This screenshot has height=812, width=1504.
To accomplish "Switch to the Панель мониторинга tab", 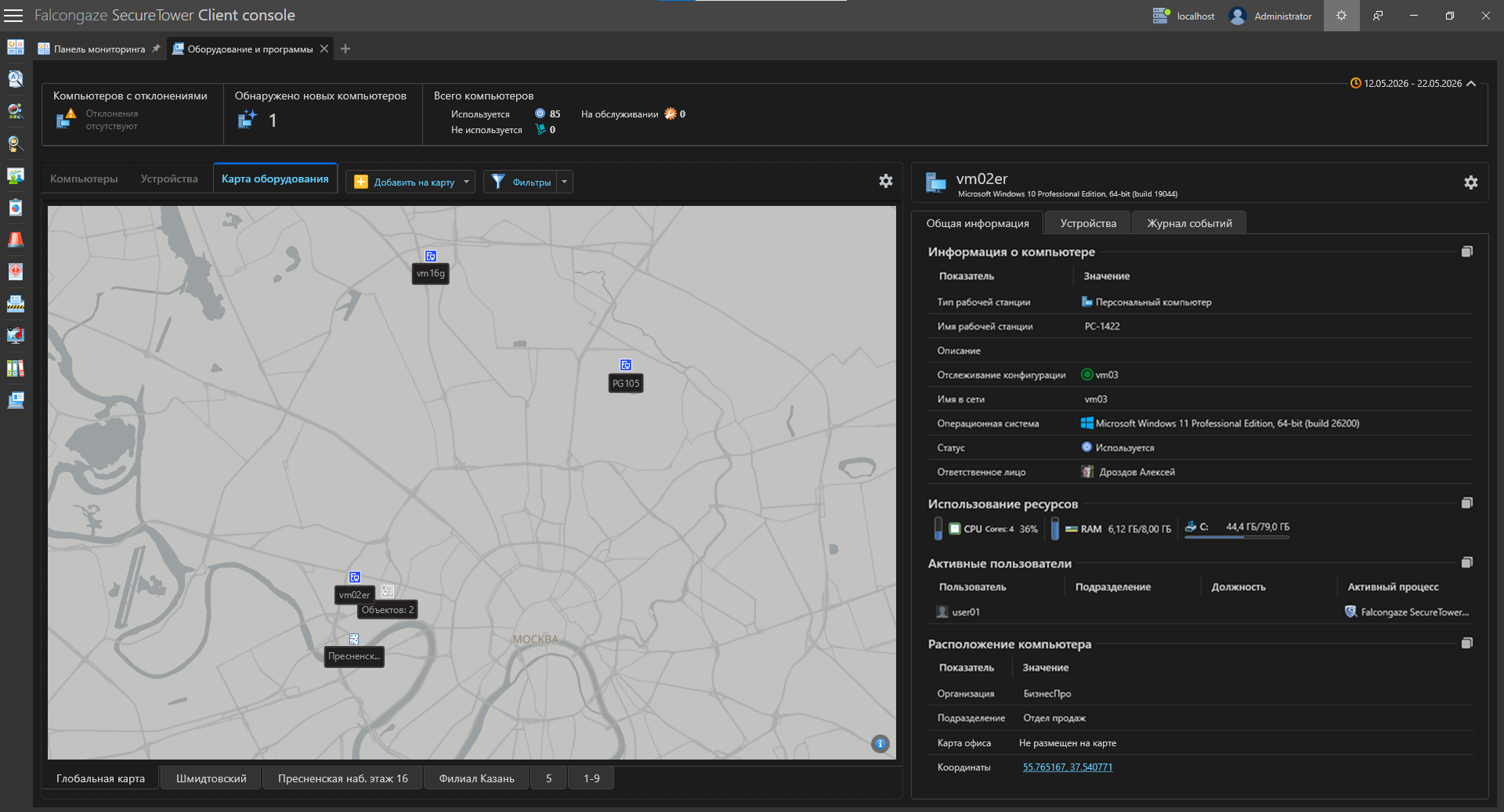I will click(99, 49).
